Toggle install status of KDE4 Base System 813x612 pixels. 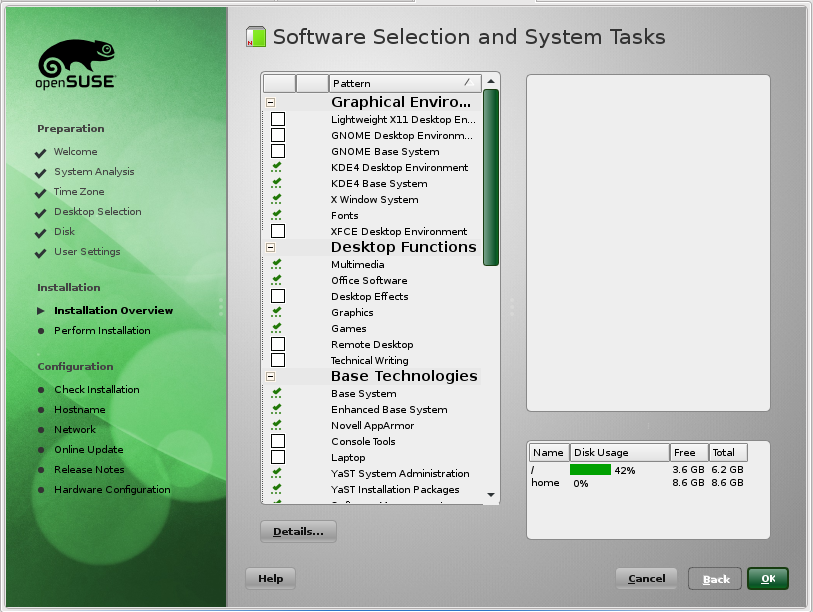(277, 183)
